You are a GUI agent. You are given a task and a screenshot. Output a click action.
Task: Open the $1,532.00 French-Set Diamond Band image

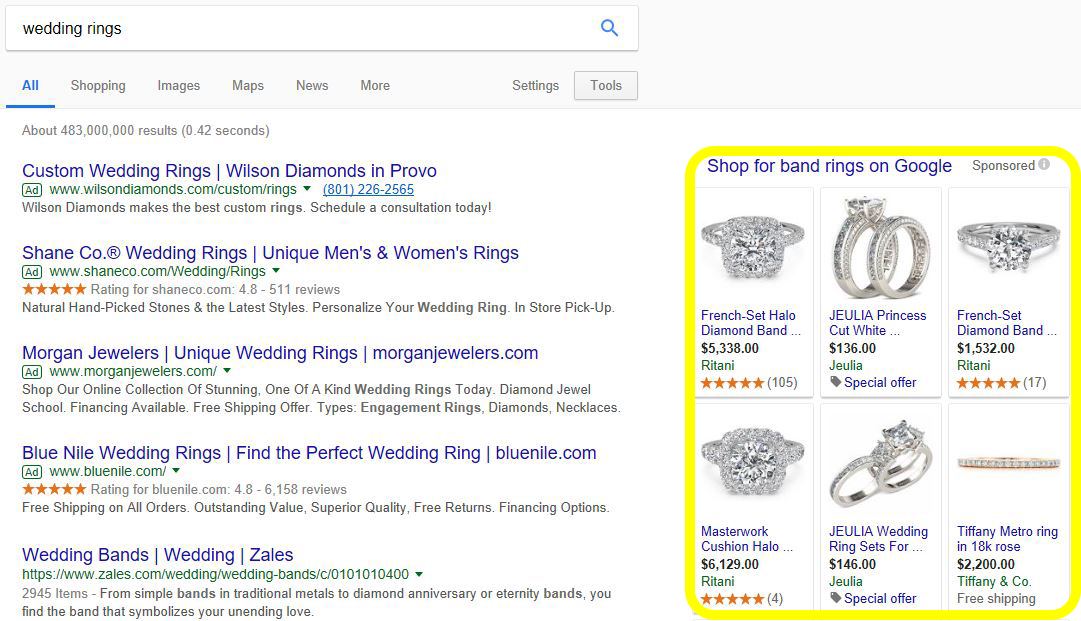tap(1009, 247)
